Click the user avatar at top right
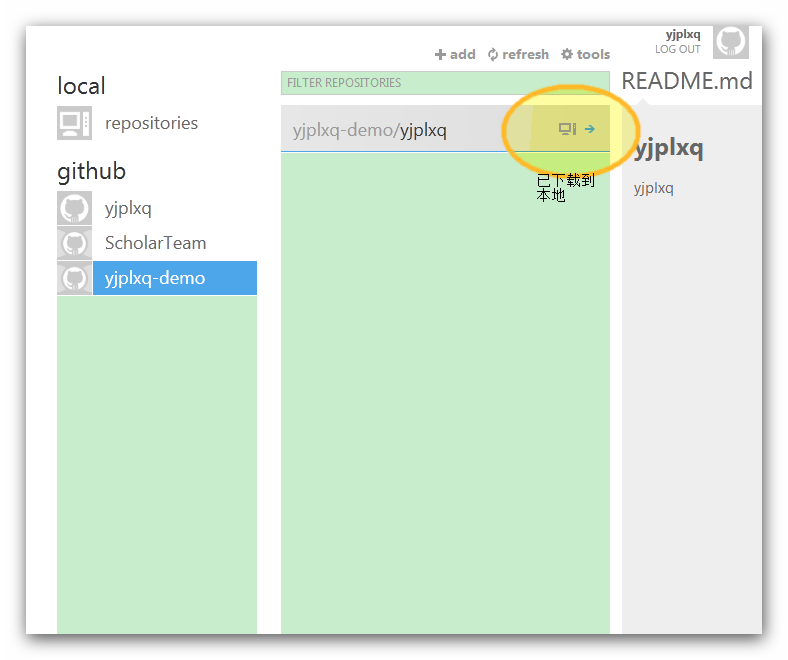This screenshot has height=660, width=788. pyautogui.click(x=731, y=42)
